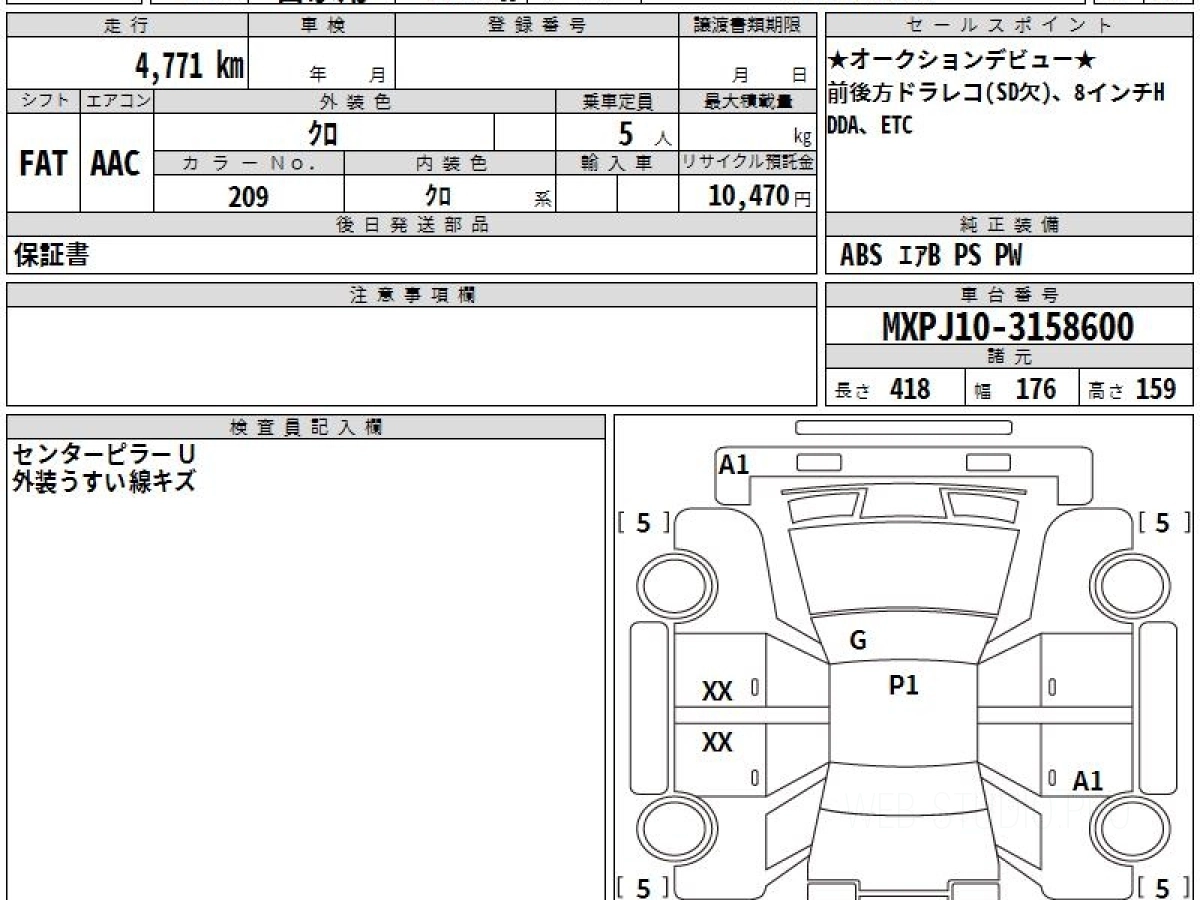
Task: Click the セールスポイント header
Action: pyautogui.click(x=1009, y=27)
